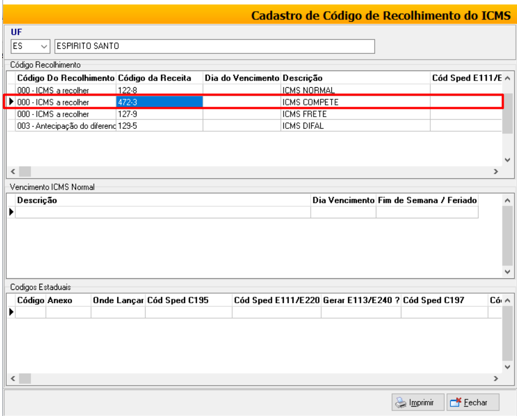Select the ICMS FRETE row
Image resolution: width=519 pixels, height=420 pixels.
[255, 114]
